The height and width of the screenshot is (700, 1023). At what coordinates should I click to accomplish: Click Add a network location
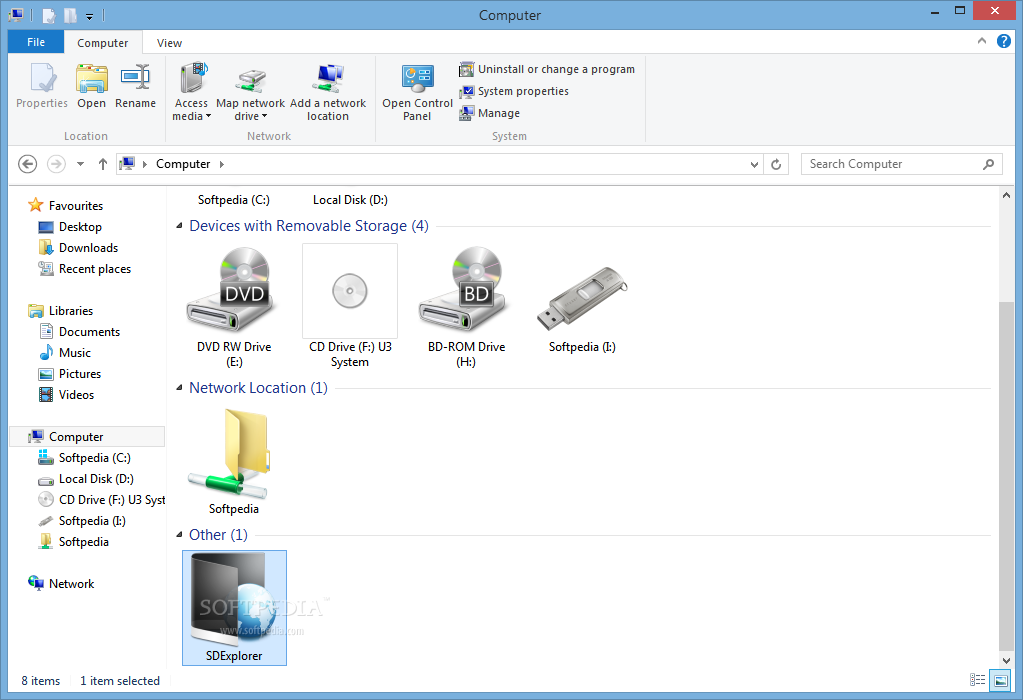[328, 91]
